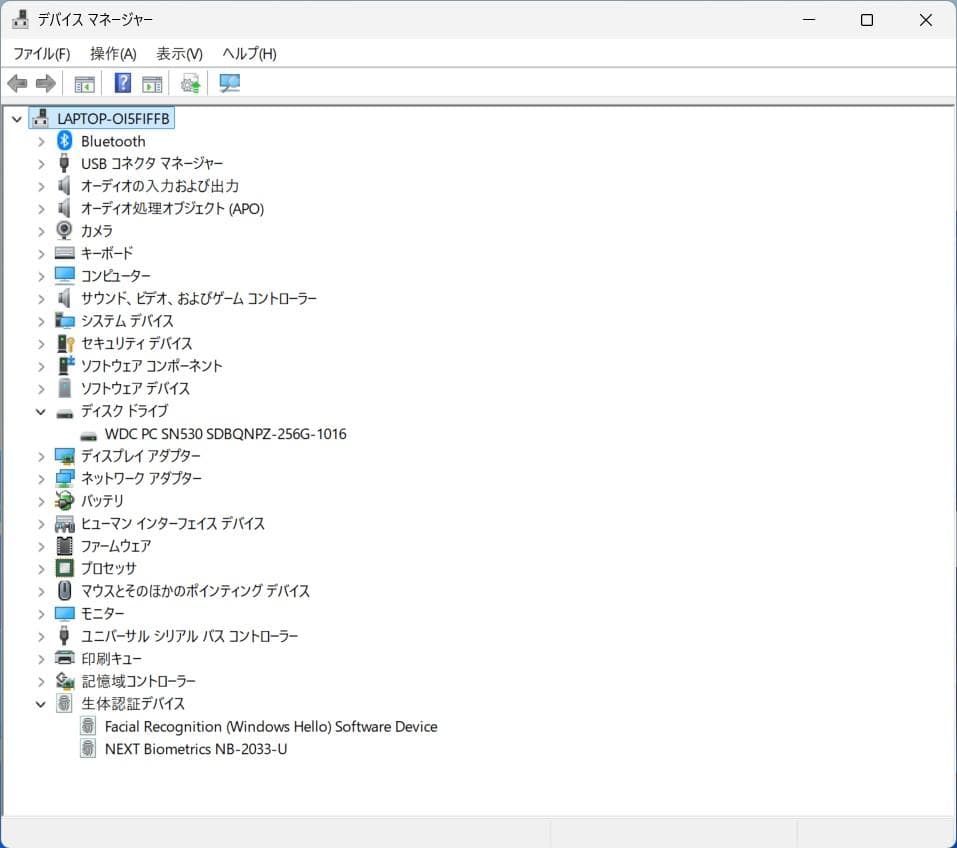This screenshot has height=848, width=957.
Task: Open Properties with the properties toolbar icon
Action: coord(151,83)
